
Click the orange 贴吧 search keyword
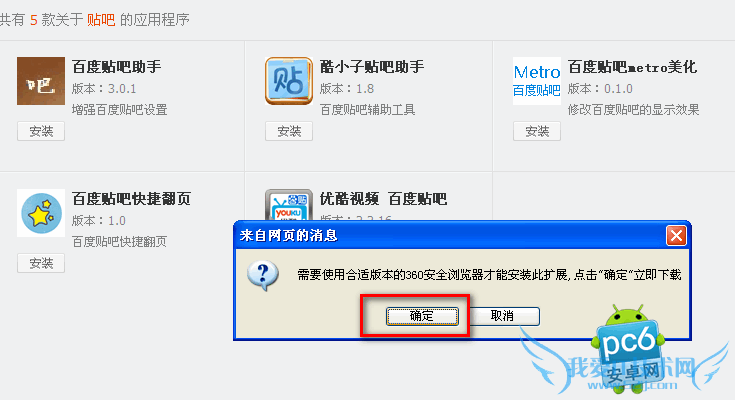pyautogui.click(x=101, y=20)
